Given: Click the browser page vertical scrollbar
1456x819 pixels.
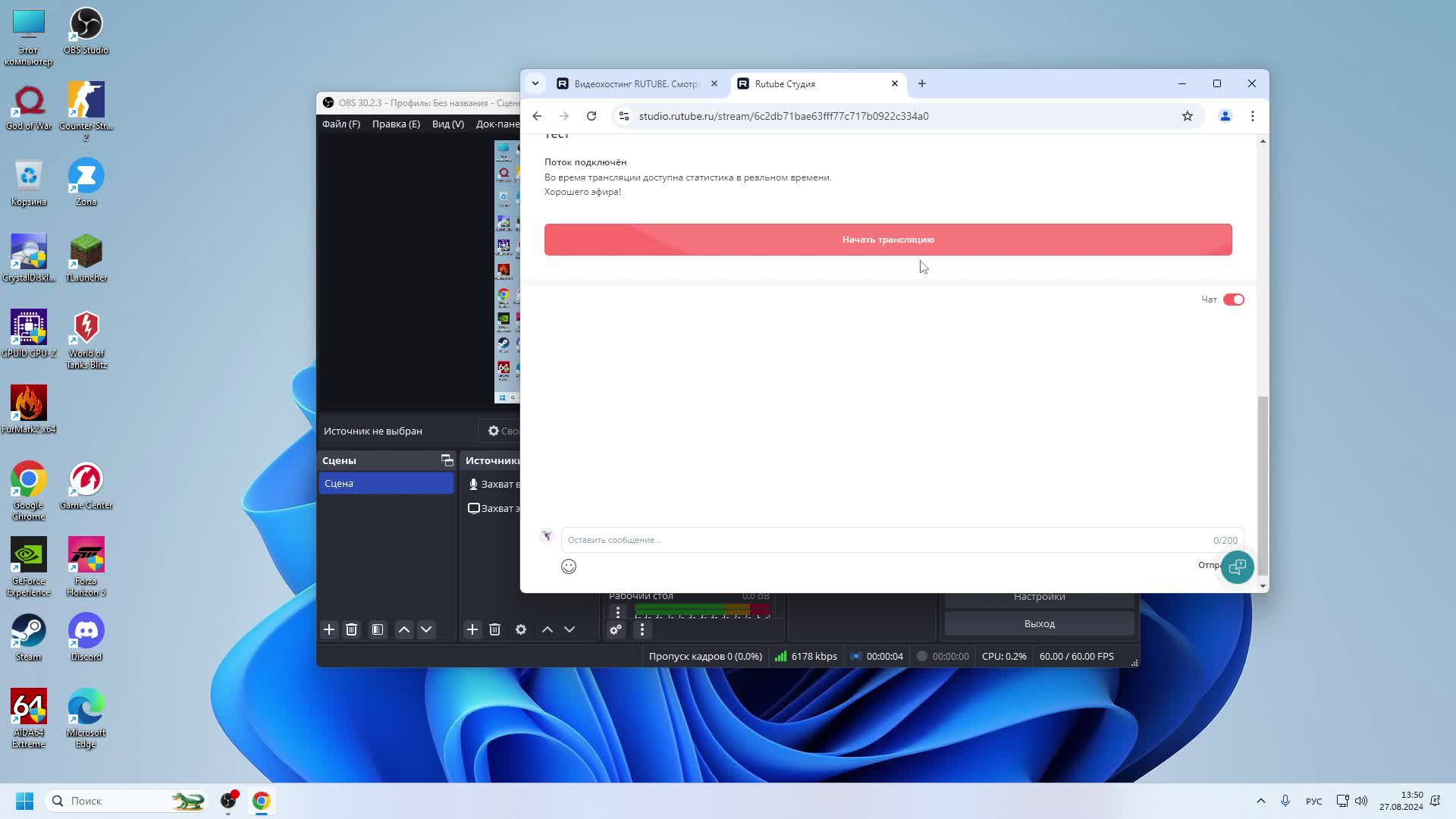Looking at the screenshot, I should point(1263,485).
